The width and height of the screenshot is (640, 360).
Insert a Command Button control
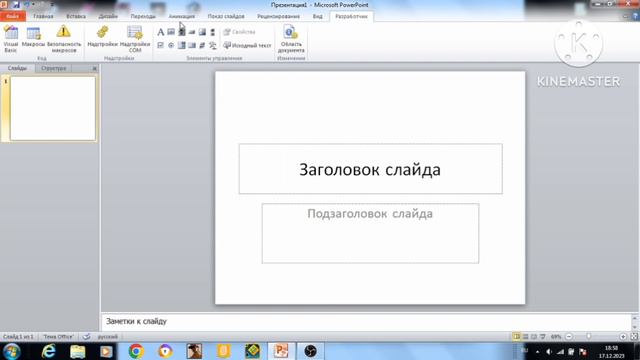(x=192, y=32)
